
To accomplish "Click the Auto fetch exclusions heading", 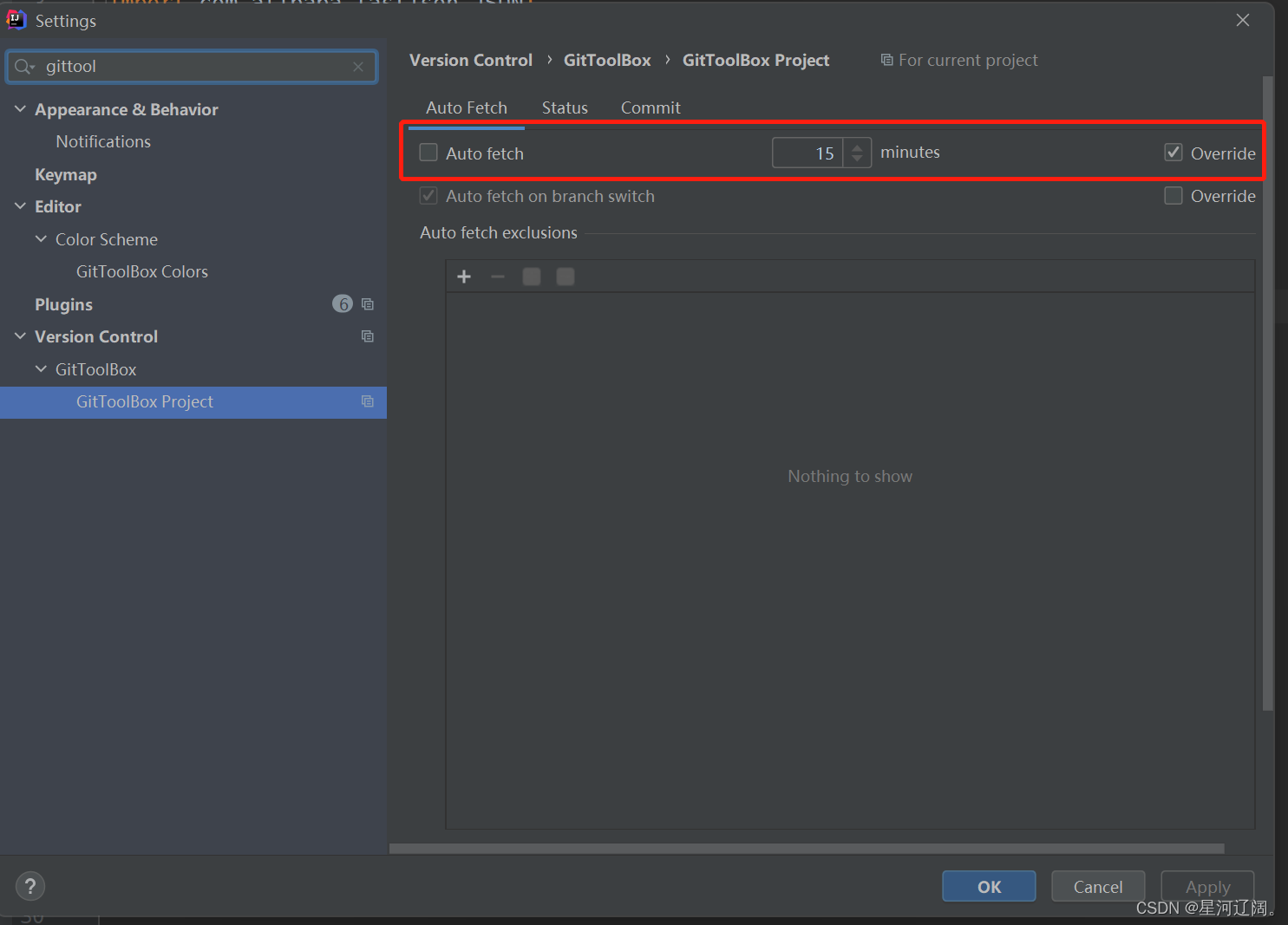I will coord(499,232).
